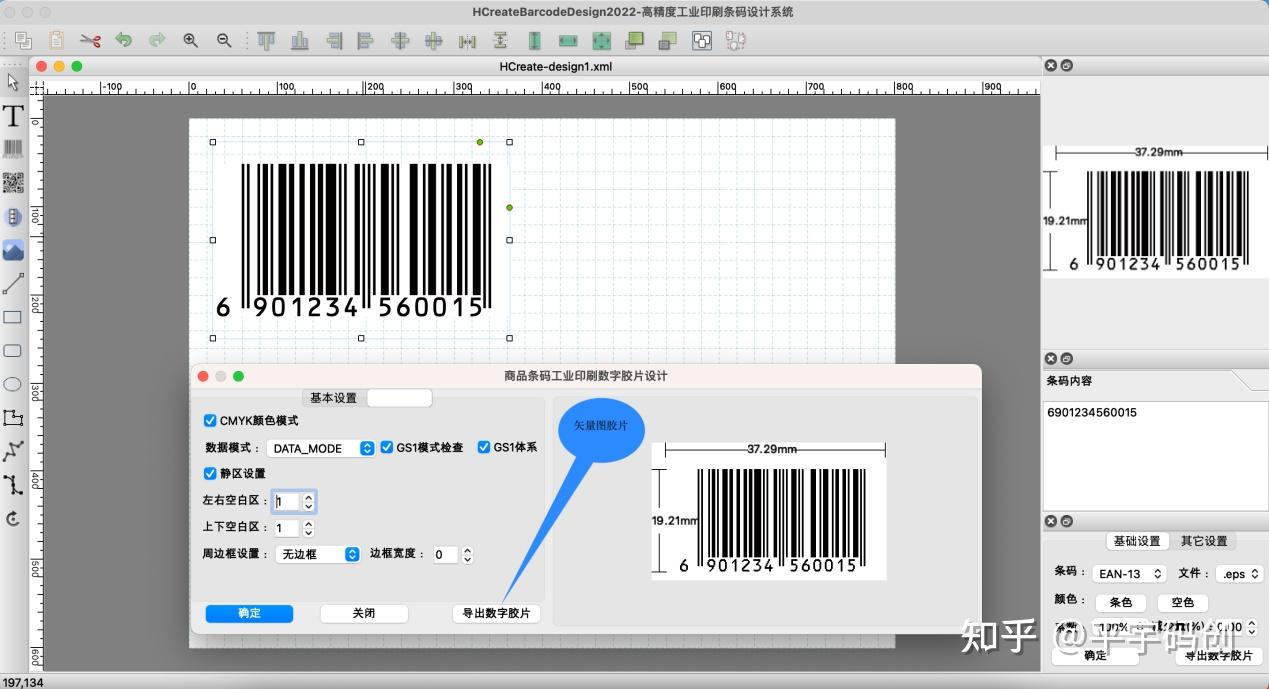Click the 上下空白区 stepper arrows

click(x=308, y=528)
